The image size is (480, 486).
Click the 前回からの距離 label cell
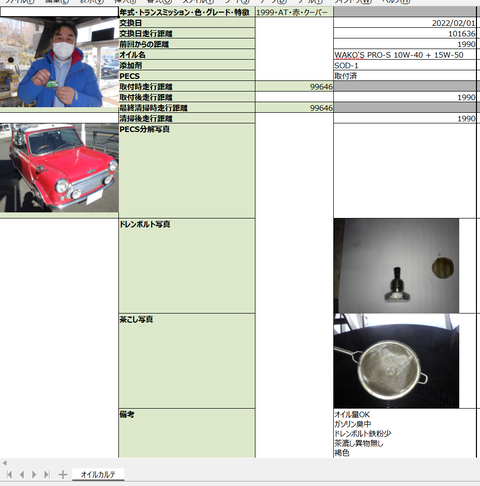point(187,44)
